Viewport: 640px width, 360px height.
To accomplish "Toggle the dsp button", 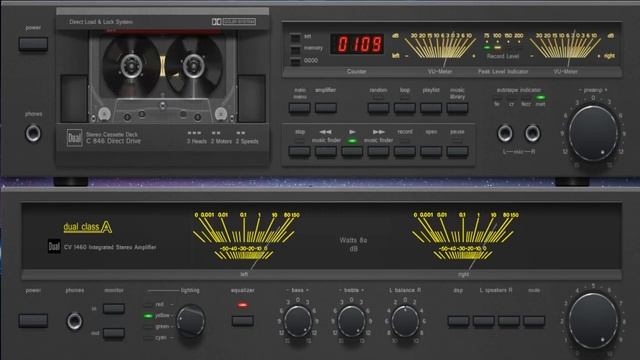I will (x=458, y=321).
